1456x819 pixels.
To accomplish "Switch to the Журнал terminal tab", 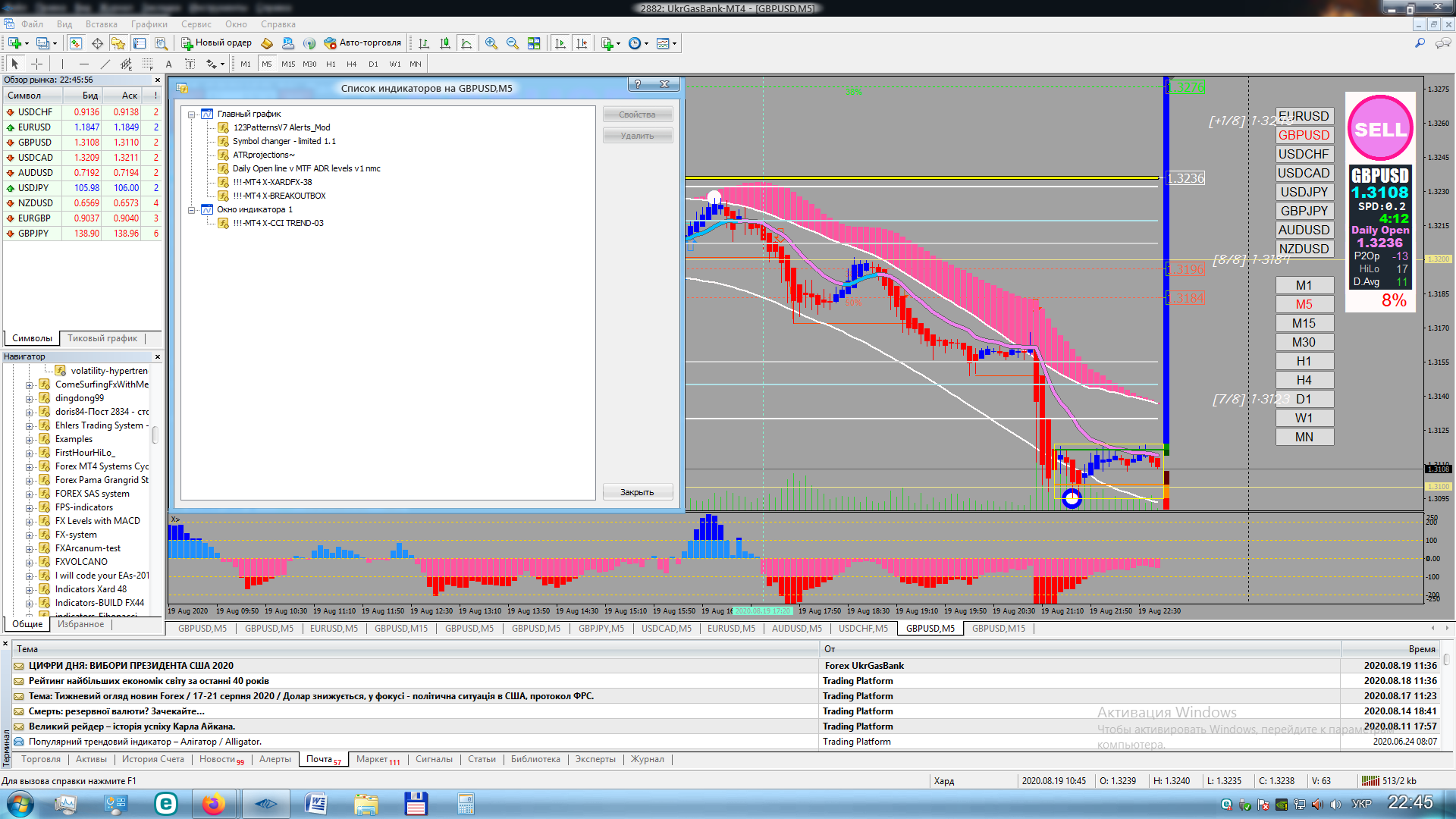I will click(x=647, y=759).
